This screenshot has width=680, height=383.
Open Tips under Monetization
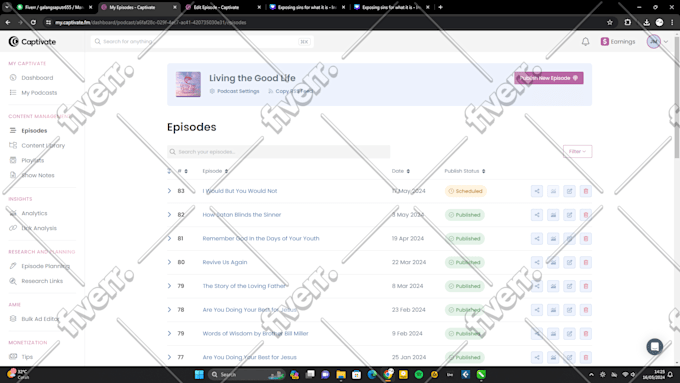27,357
